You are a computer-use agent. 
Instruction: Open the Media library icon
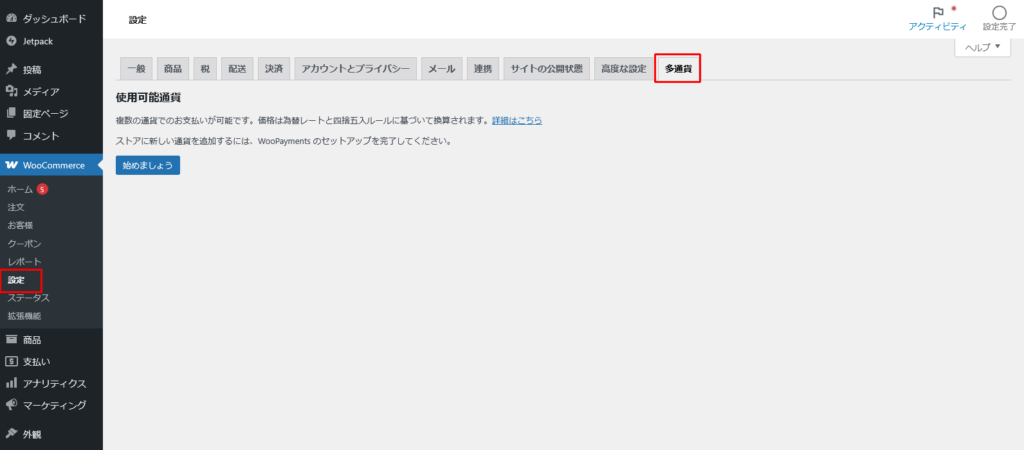(11, 92)
